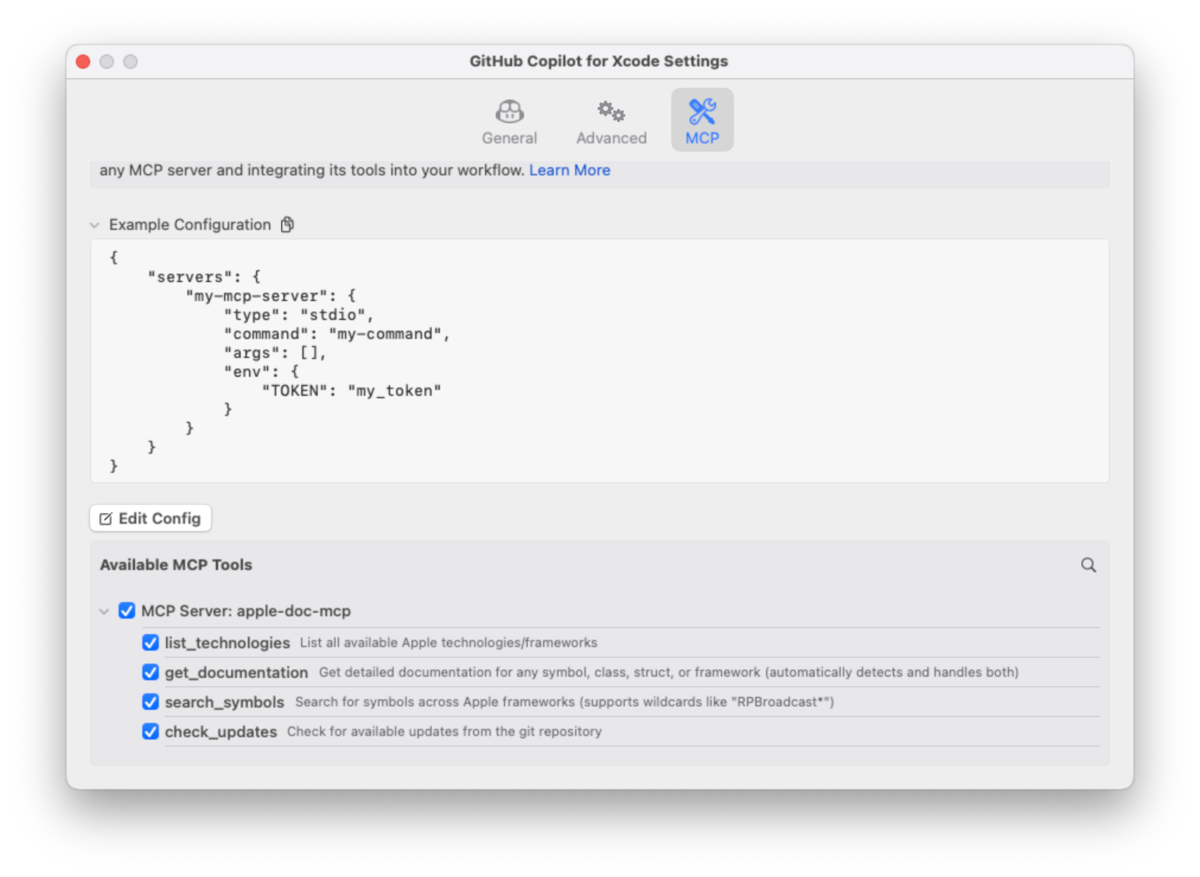Toggle the MCP Server apple-doc-mcp checkbox

127,611
